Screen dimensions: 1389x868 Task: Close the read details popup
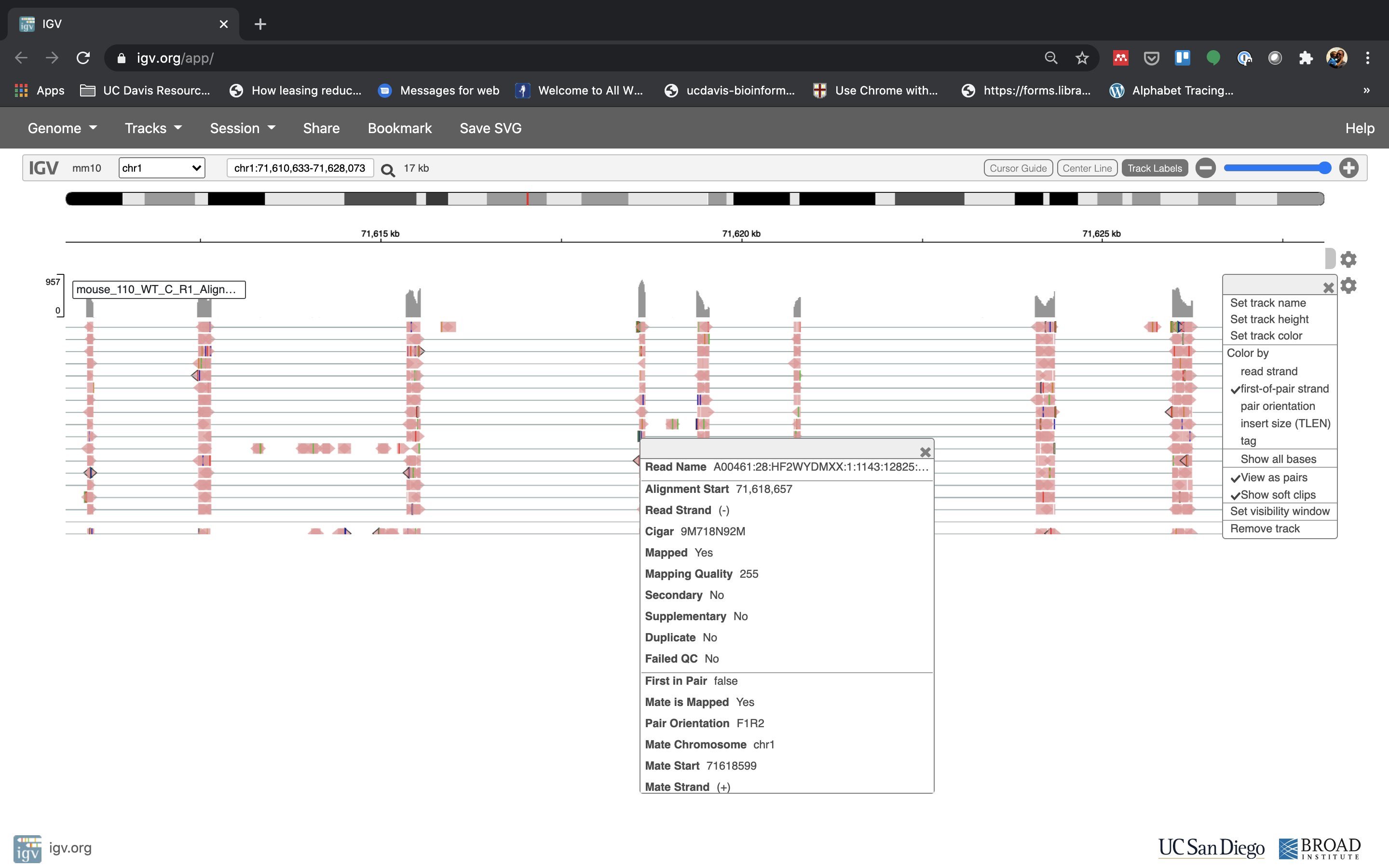925,452
